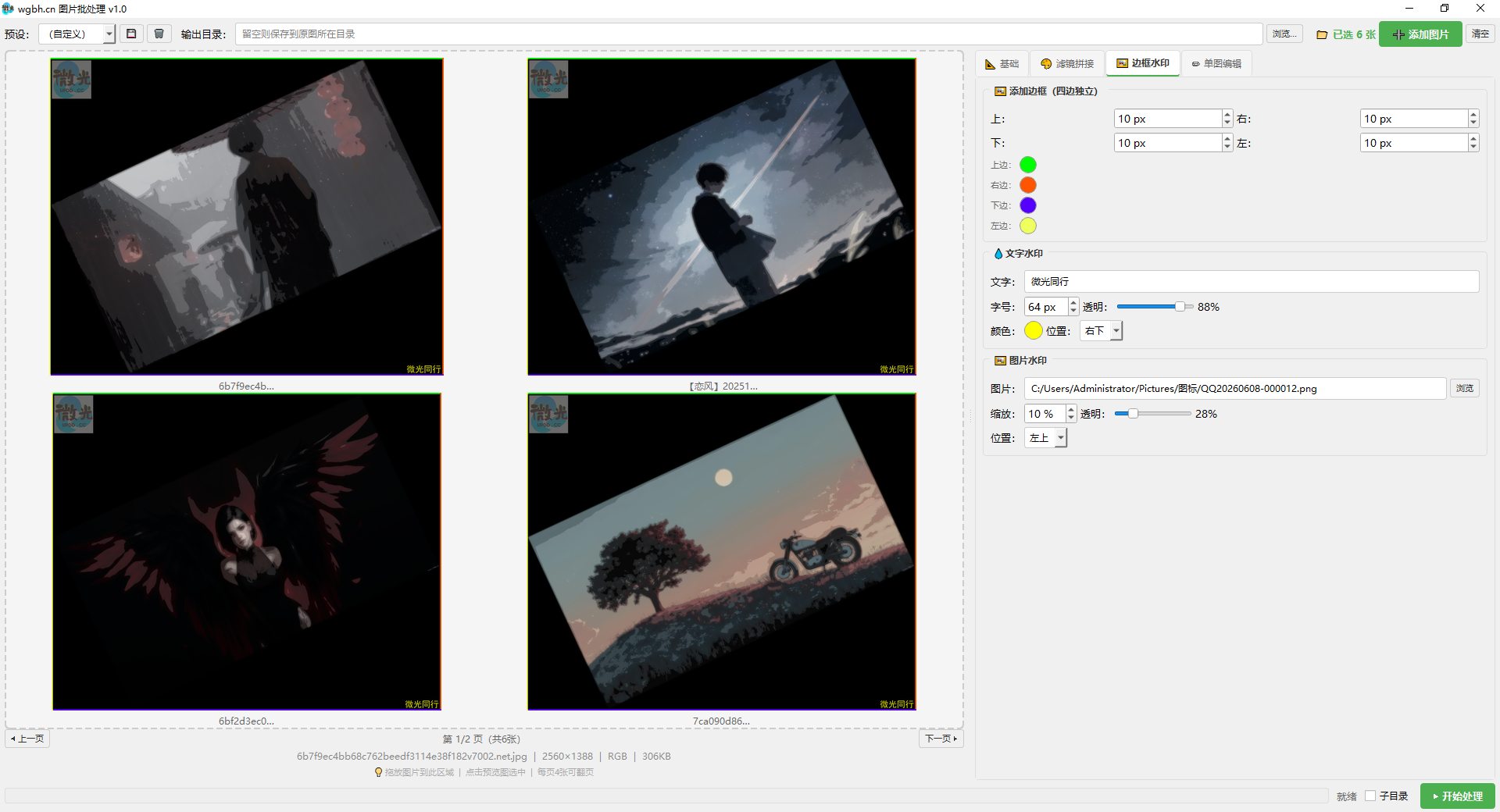This screenshot has width=1500, height=812.
Task: Open the 预设 dropdown
Action: (77, 34)
